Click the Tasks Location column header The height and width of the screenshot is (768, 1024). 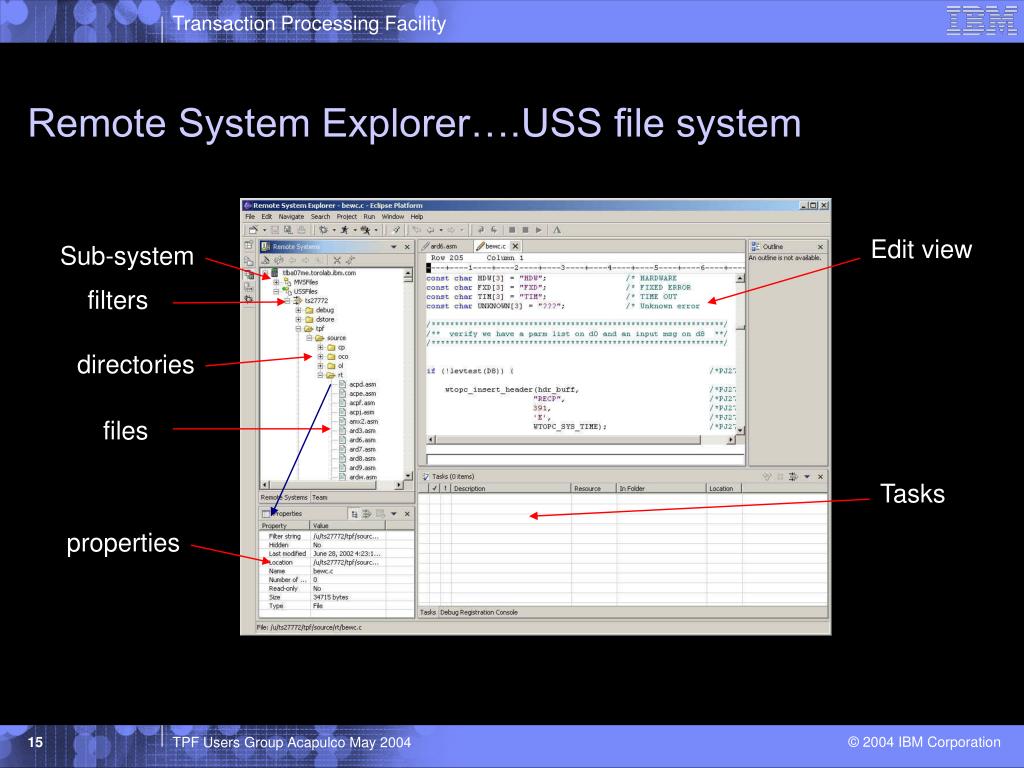tap(724, 488)
